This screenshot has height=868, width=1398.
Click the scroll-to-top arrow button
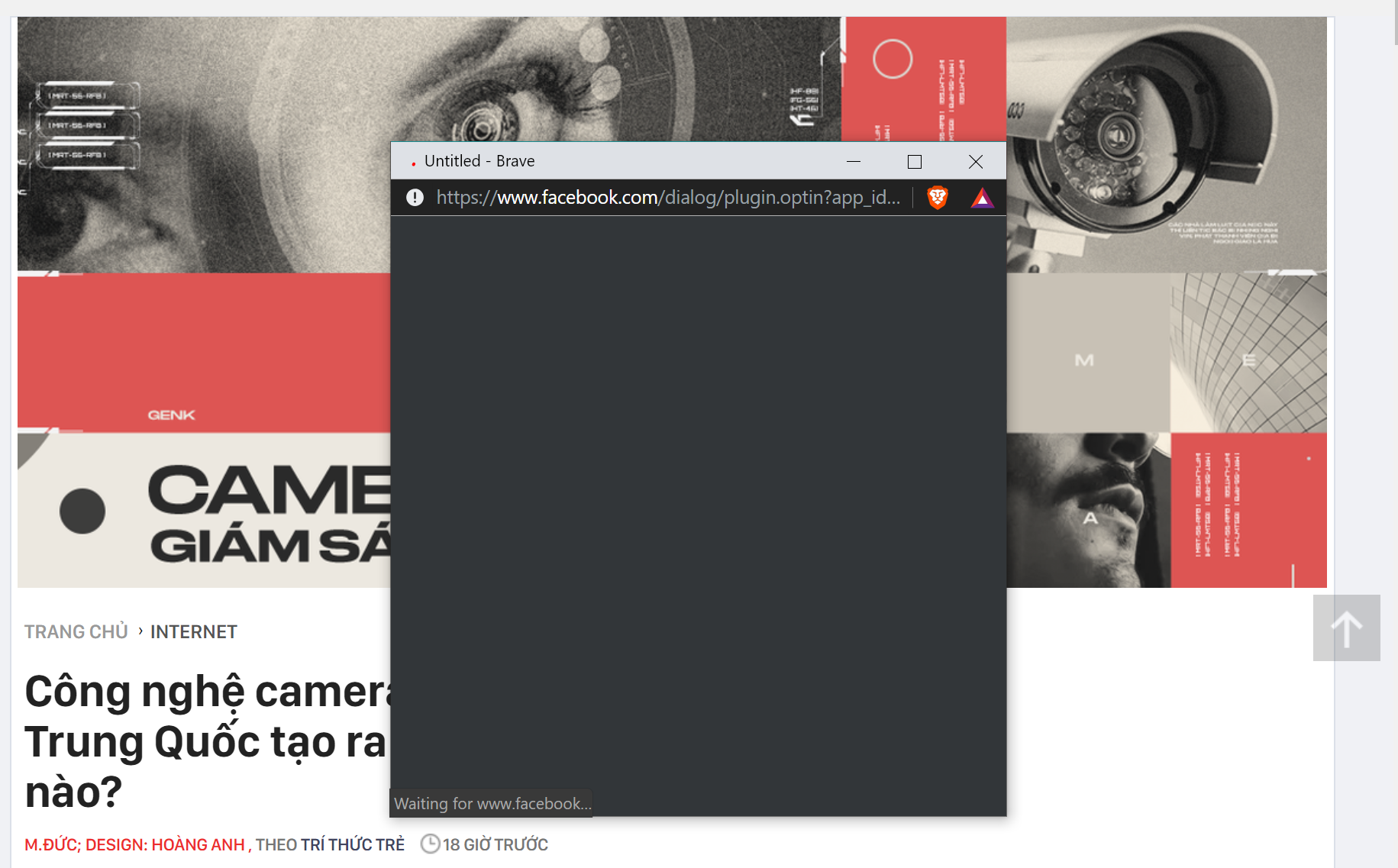(x=1346, y=628)
